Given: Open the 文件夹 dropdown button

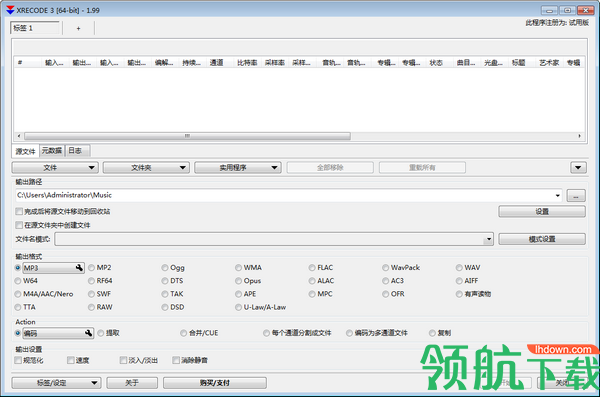Looking at the screenshot, I should pyautogui.click(x=146, y=168).
